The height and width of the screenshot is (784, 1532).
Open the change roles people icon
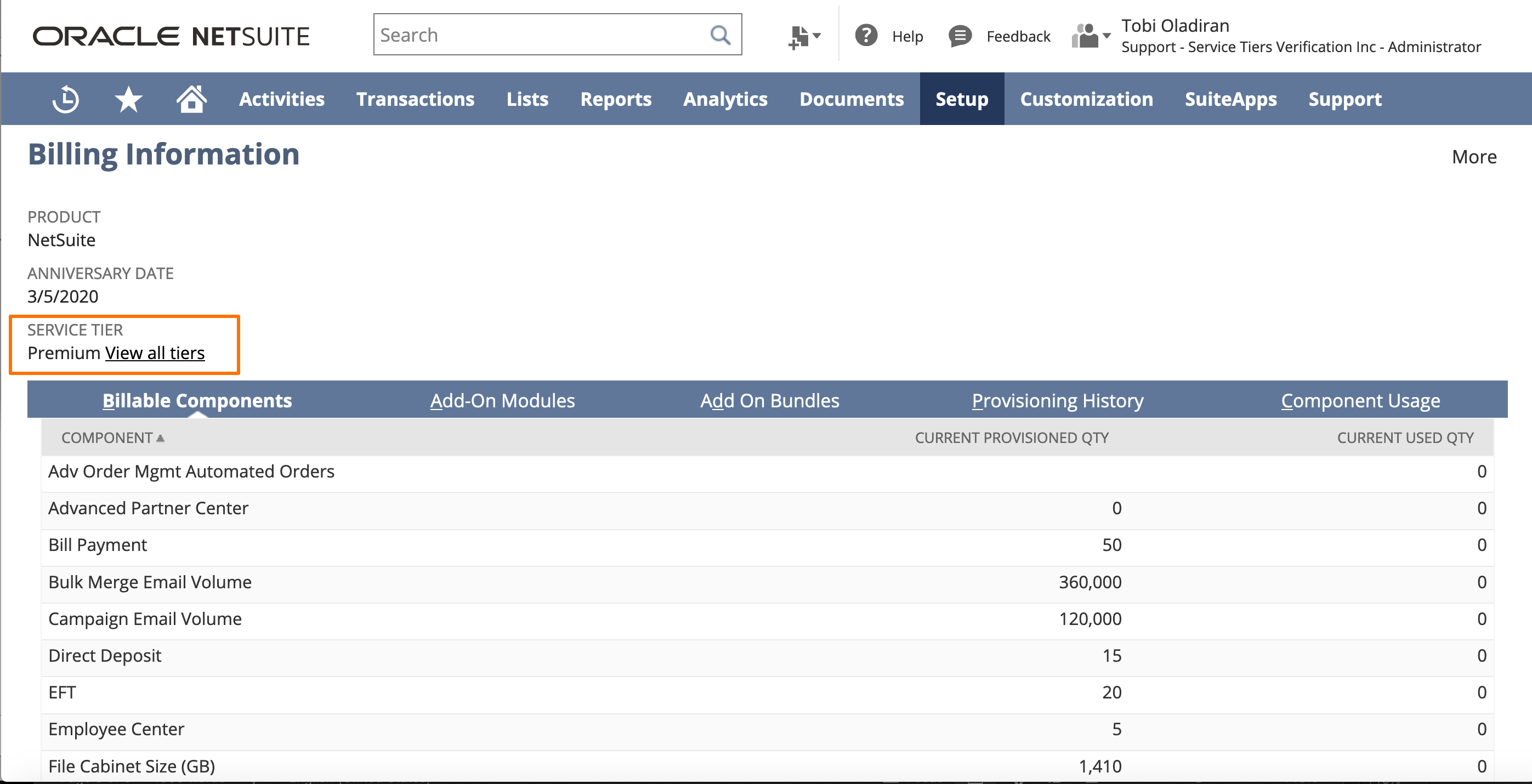[1085, 36]
